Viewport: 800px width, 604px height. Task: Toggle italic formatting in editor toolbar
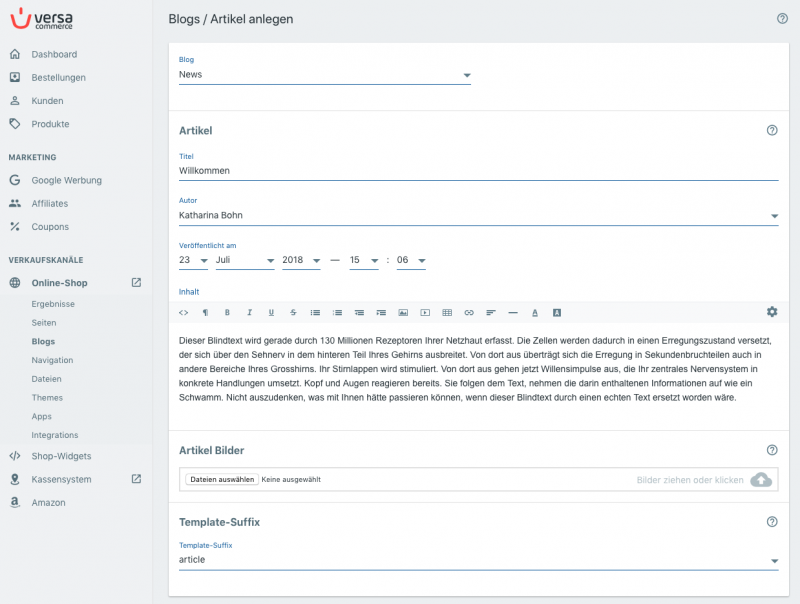click(249, 313)
